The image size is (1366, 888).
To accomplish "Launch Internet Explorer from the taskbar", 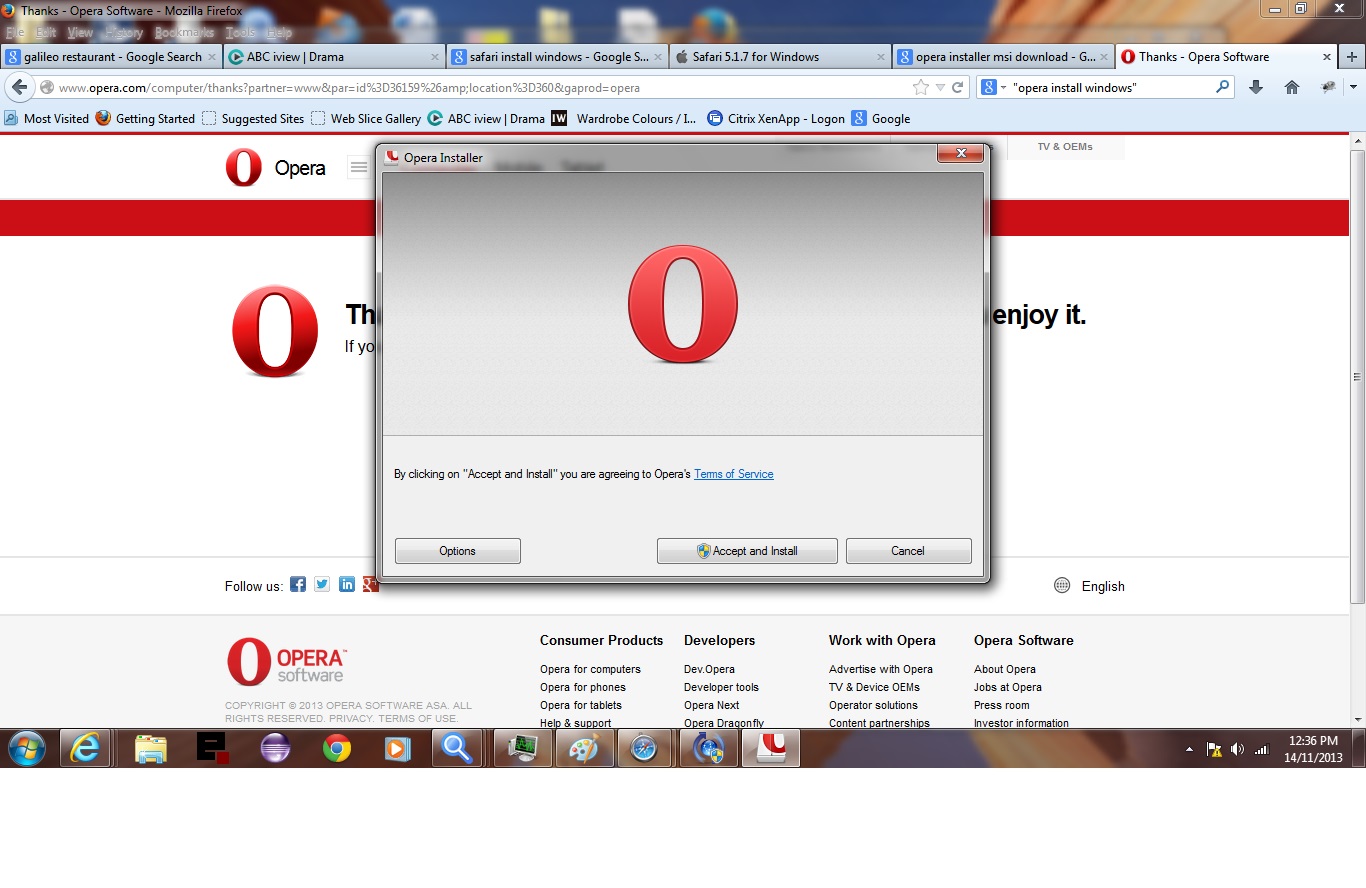I will pos(85,748).
